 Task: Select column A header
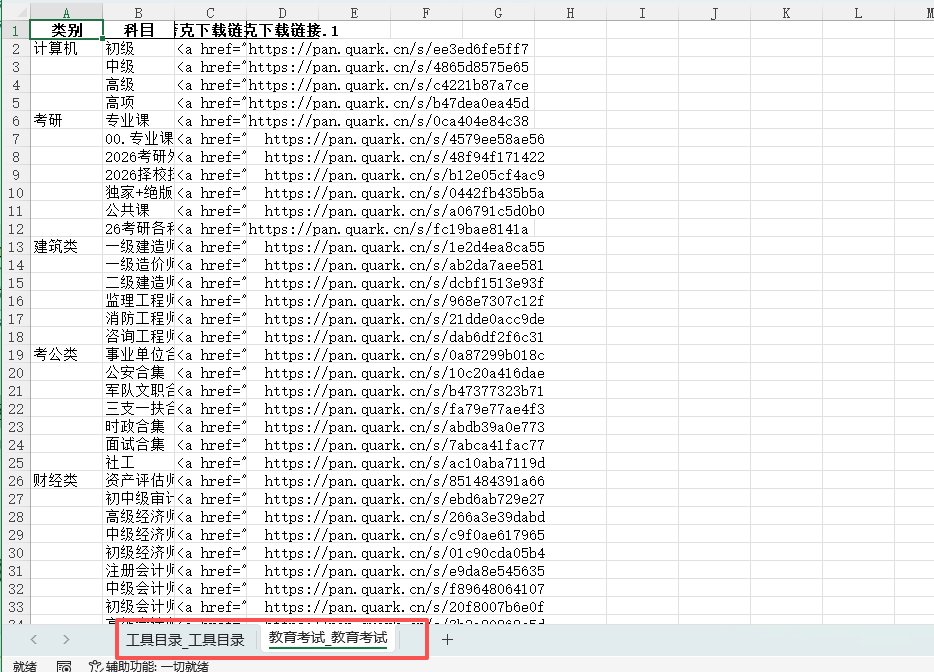coord(67,13)
